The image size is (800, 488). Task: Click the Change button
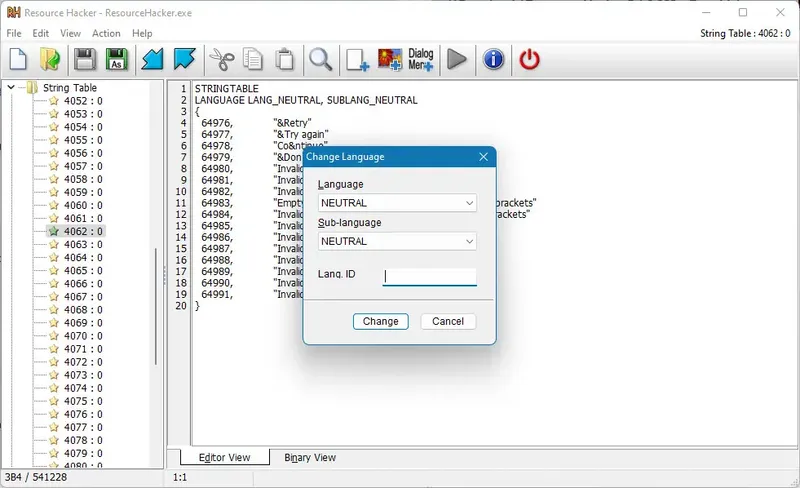[381, 321]
